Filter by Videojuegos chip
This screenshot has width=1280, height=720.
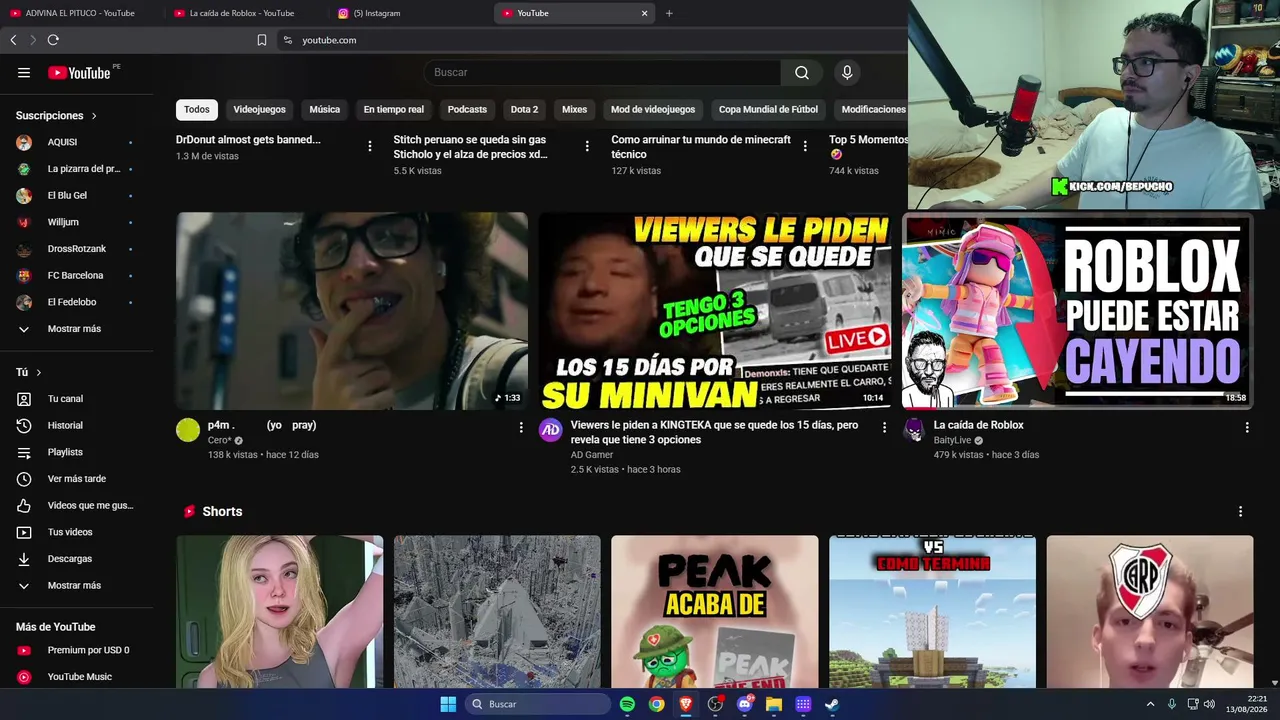(260, 110)
